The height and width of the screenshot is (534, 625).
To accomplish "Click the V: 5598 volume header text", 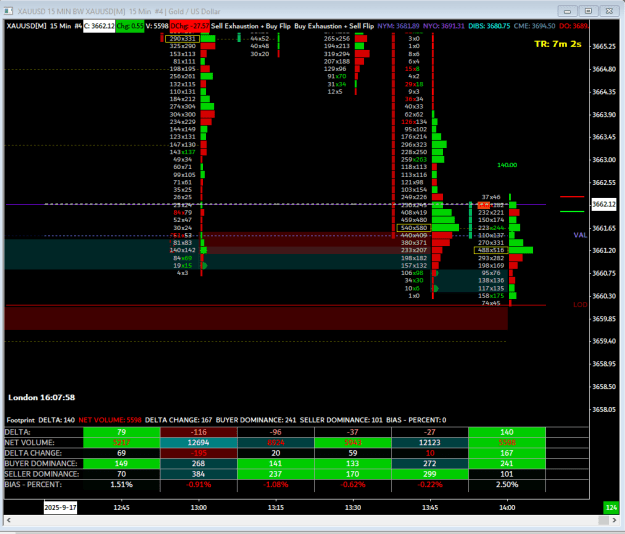I will [157, 26].
